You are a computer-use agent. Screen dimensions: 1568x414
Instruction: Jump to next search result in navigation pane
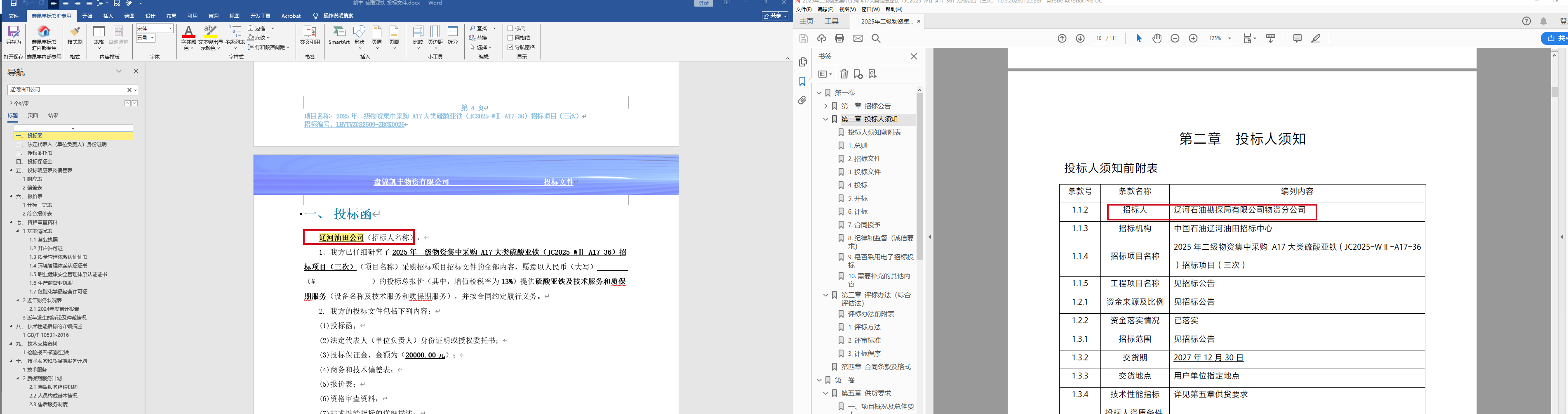[134, 104]
